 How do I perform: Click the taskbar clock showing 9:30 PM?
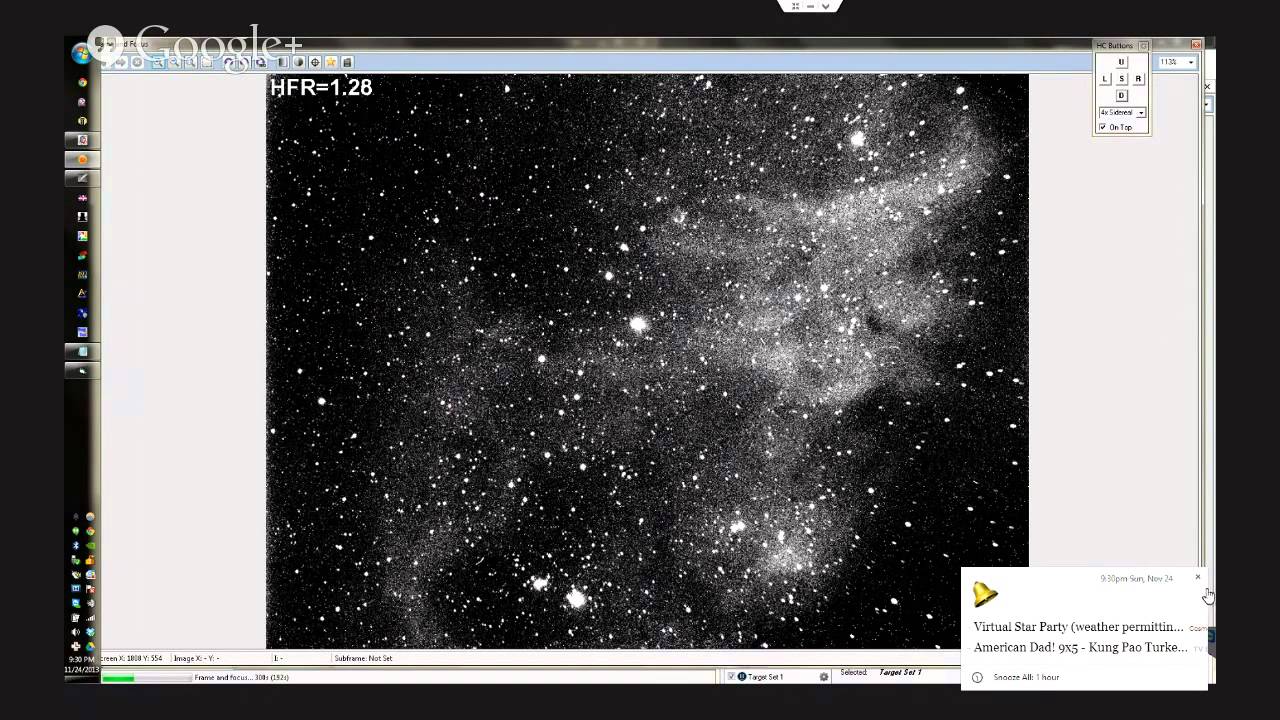[x=80, y=659]
